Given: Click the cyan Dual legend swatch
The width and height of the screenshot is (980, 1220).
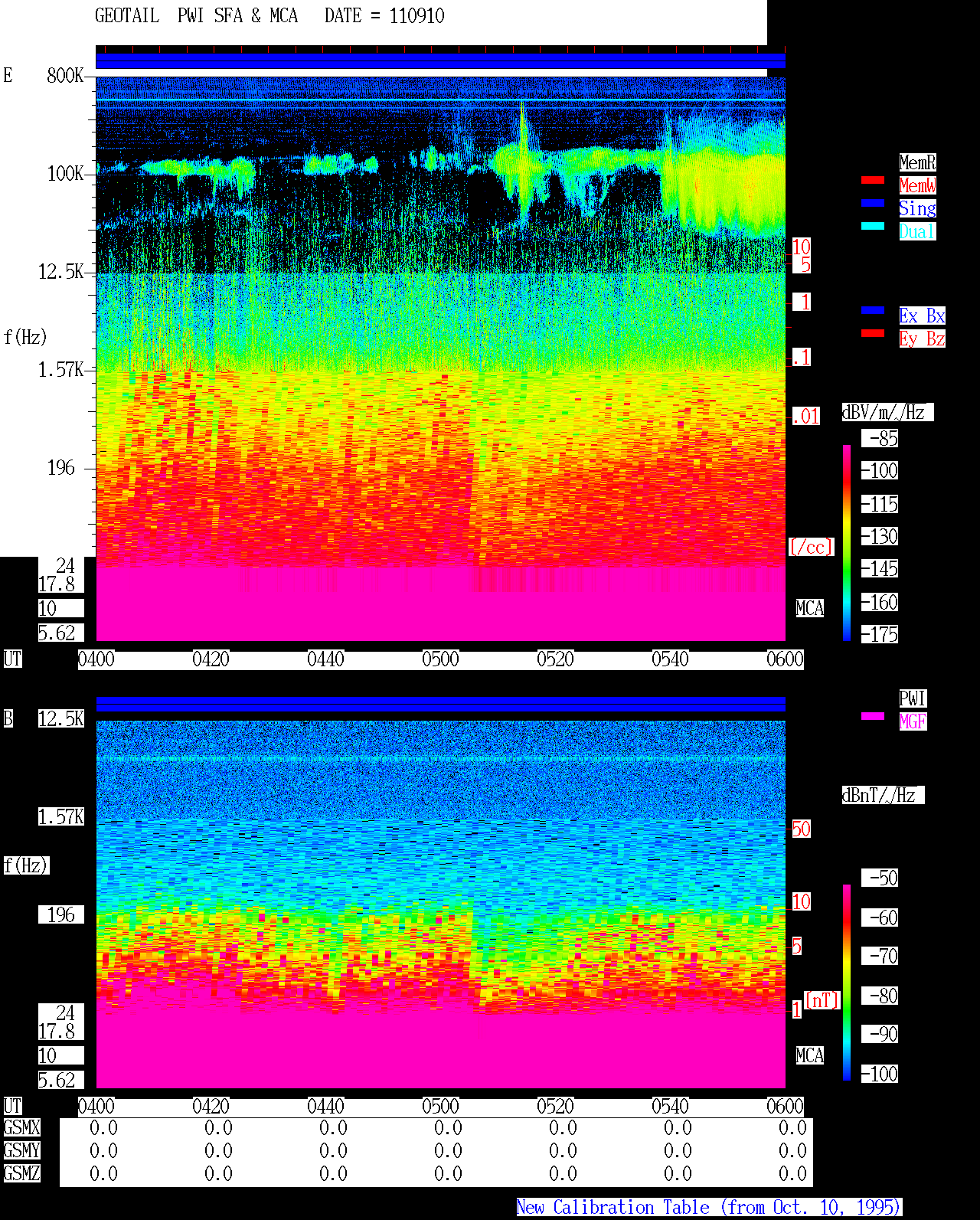Looking at the screenshot, I should click(873, 226).
